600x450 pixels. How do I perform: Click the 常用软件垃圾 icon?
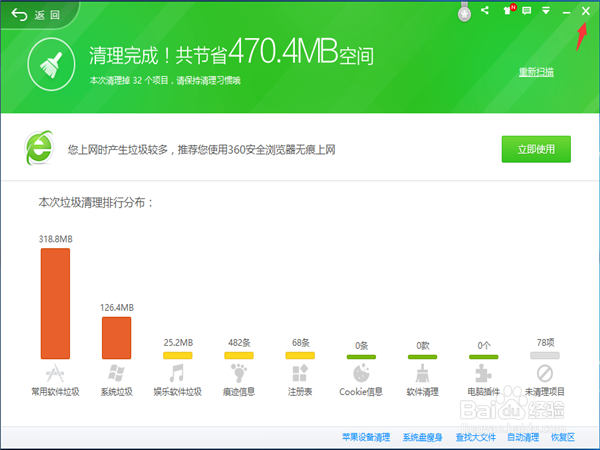(x=55, y=373)
